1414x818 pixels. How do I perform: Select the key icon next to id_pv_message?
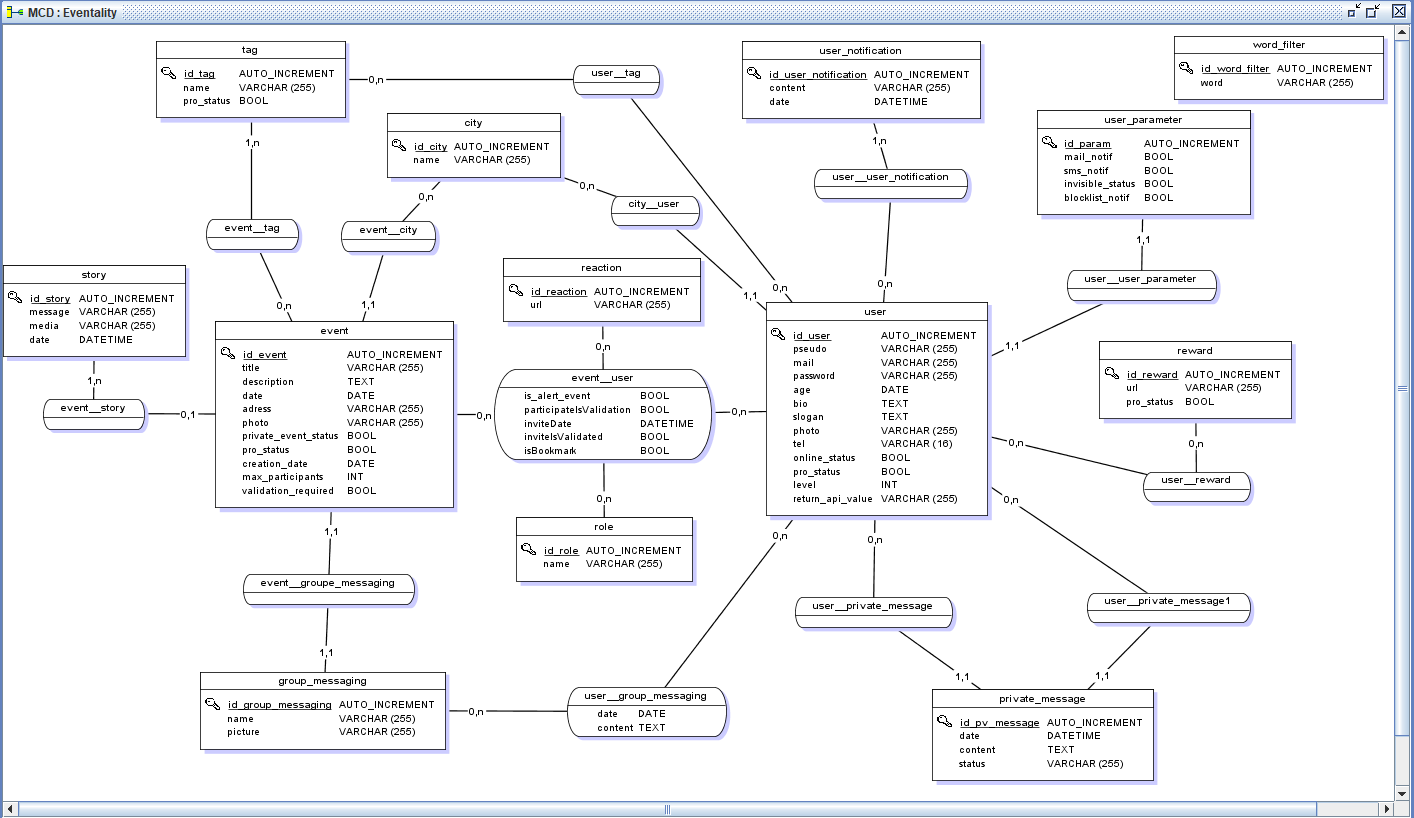[x=944, y=722]
